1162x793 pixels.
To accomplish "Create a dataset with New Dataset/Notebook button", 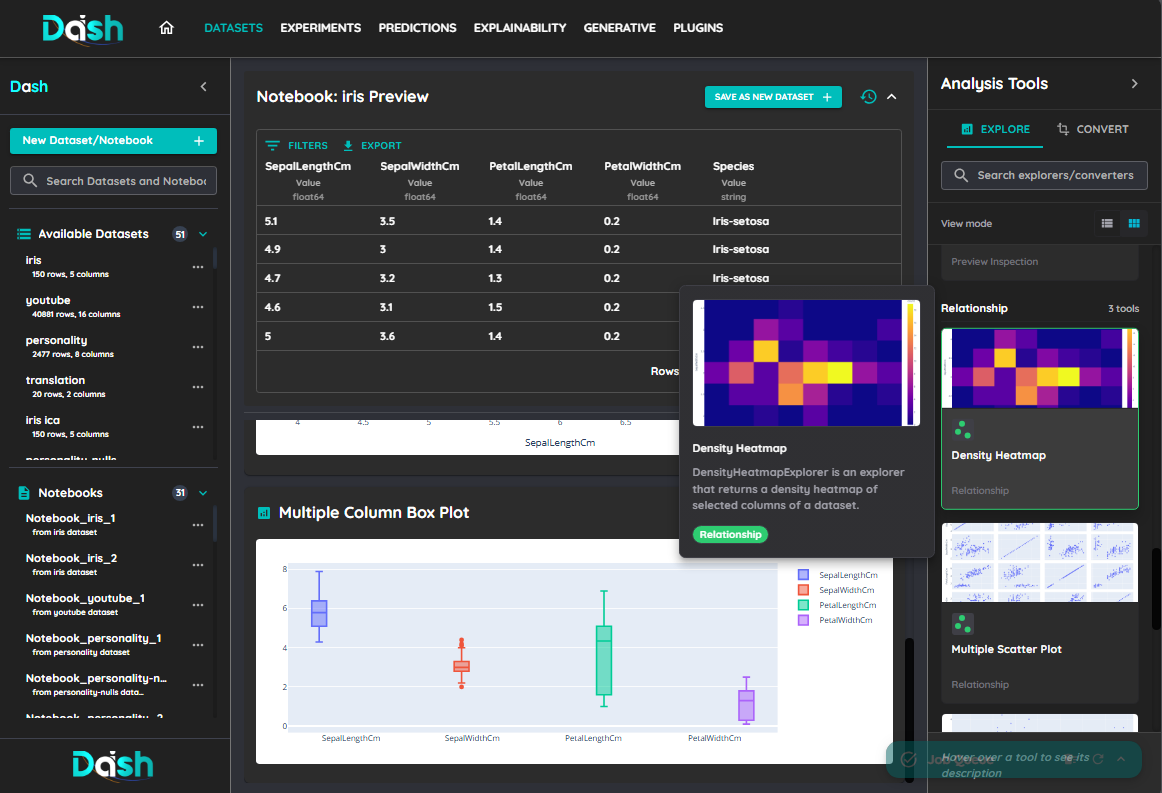I will [113, 142].
